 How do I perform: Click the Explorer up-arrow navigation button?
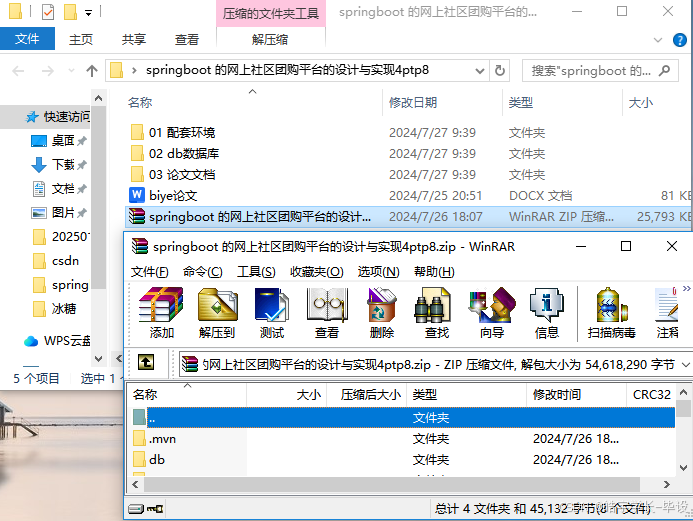[x=92, y=71]
